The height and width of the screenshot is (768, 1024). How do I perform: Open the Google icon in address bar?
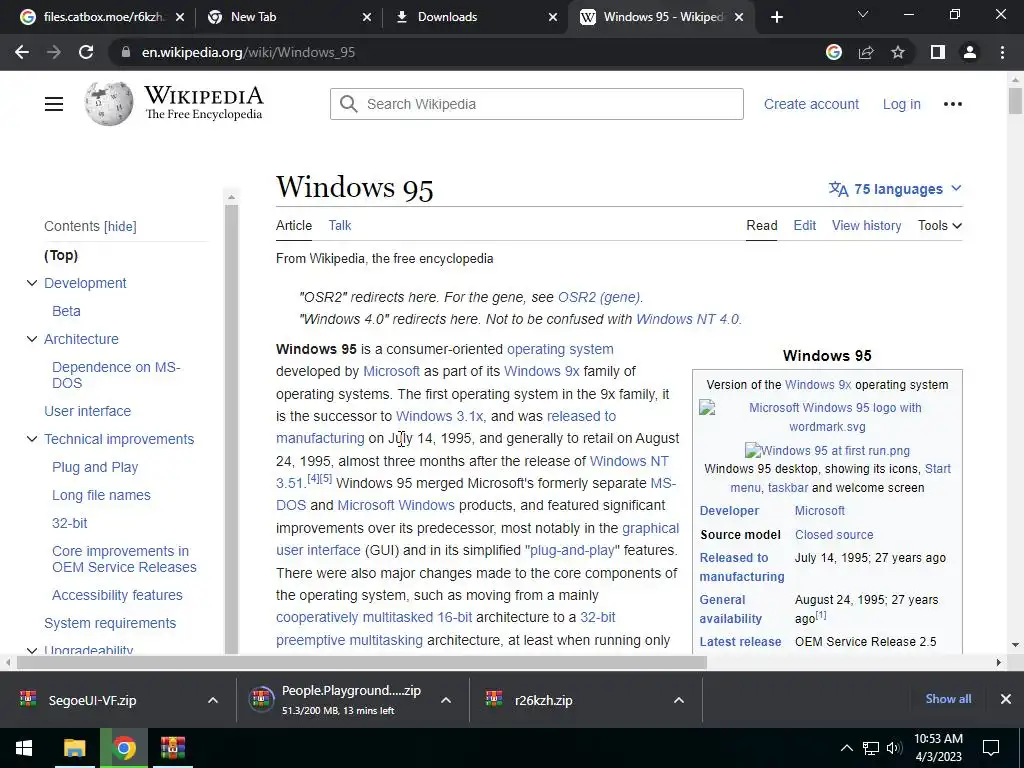(x=834, y=52)
